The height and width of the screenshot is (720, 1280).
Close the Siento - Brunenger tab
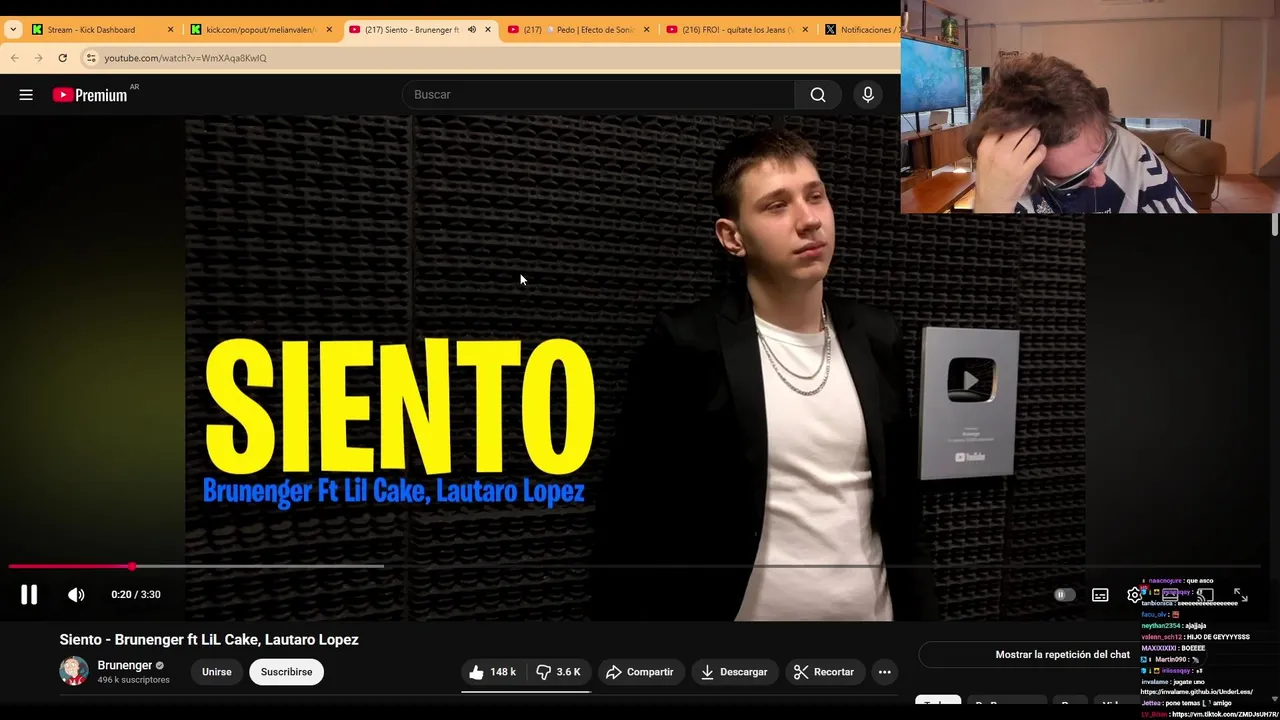coord(488,30)
